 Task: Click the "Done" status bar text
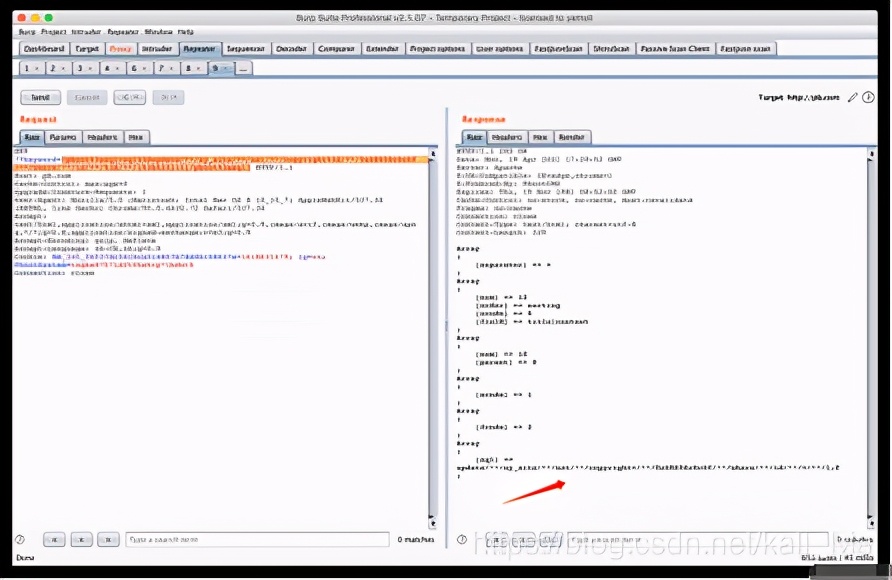pyautogui.click(x=25, y=558)
